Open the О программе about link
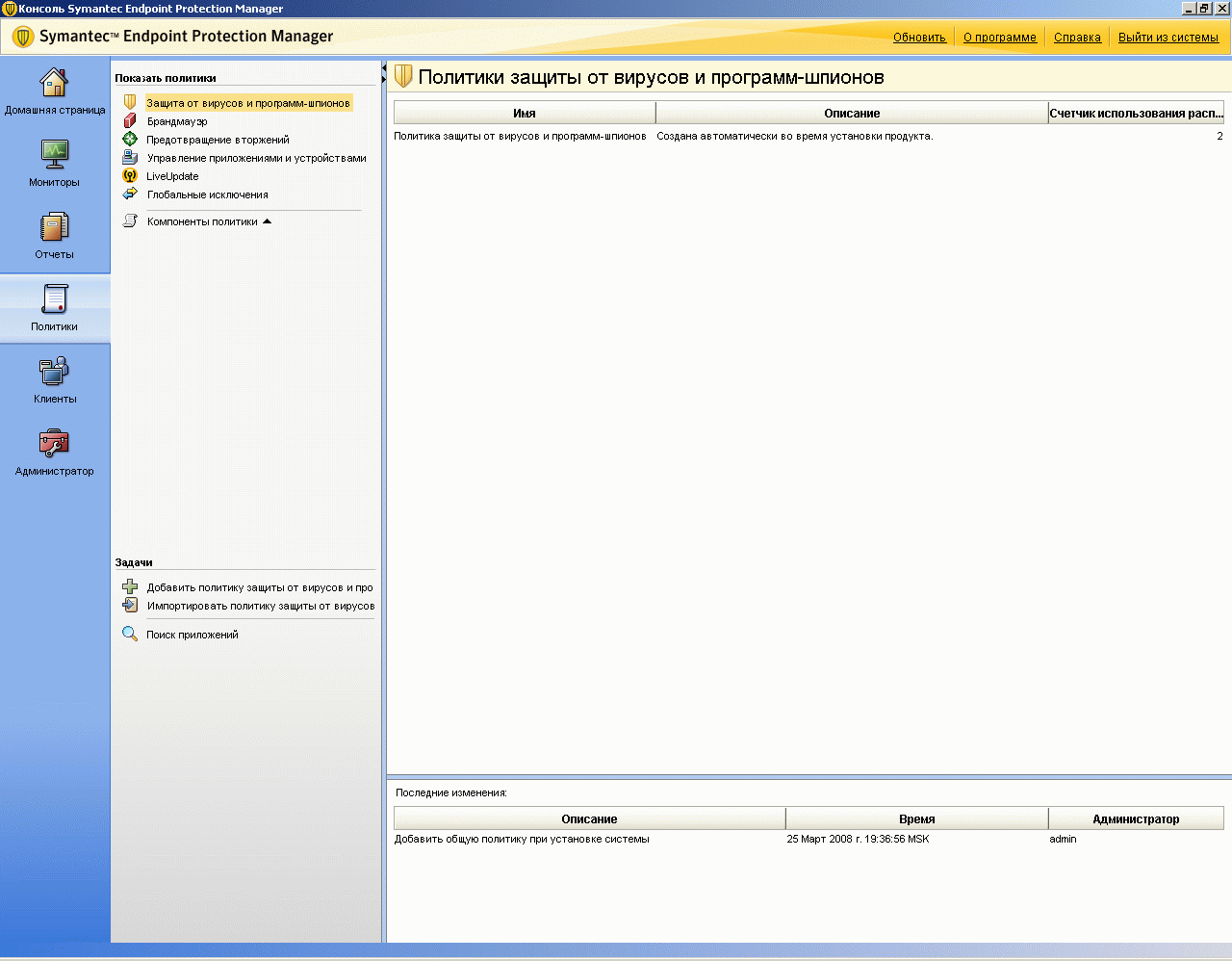 [x=1000, y=38]
